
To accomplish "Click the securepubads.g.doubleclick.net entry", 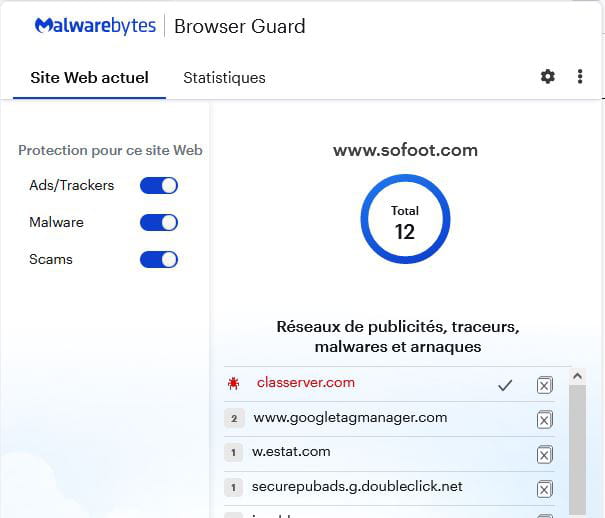I will coord(357,487).
